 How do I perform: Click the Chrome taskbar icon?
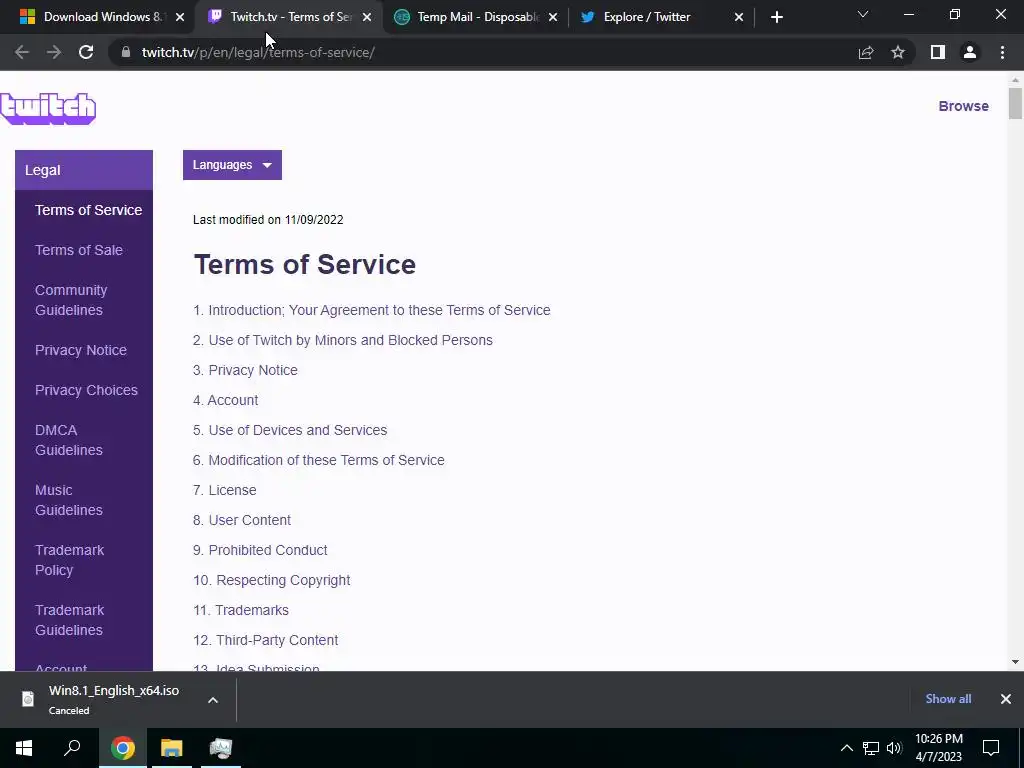point(122,748)
